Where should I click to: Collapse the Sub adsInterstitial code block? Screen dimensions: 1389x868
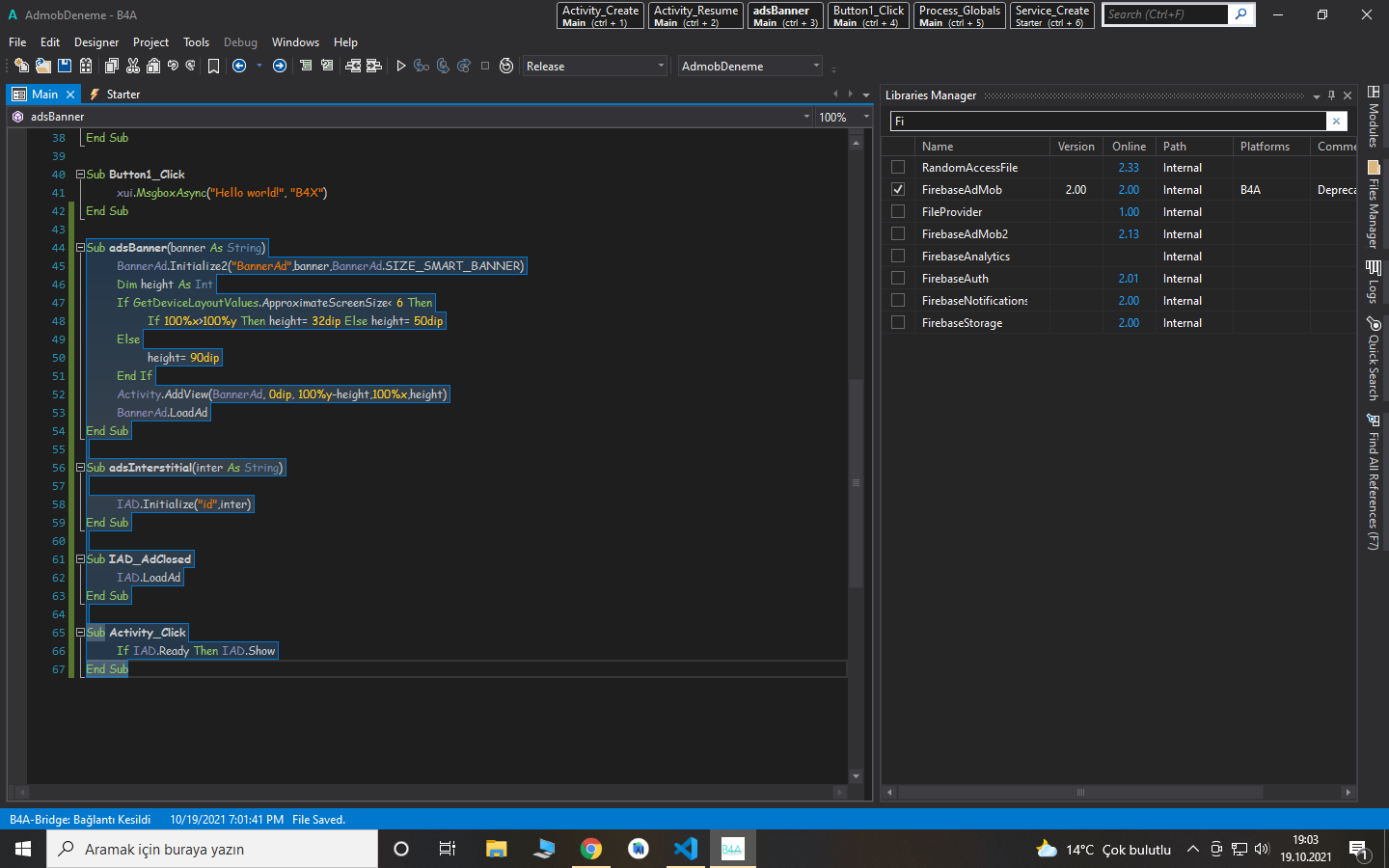point(81,468)
